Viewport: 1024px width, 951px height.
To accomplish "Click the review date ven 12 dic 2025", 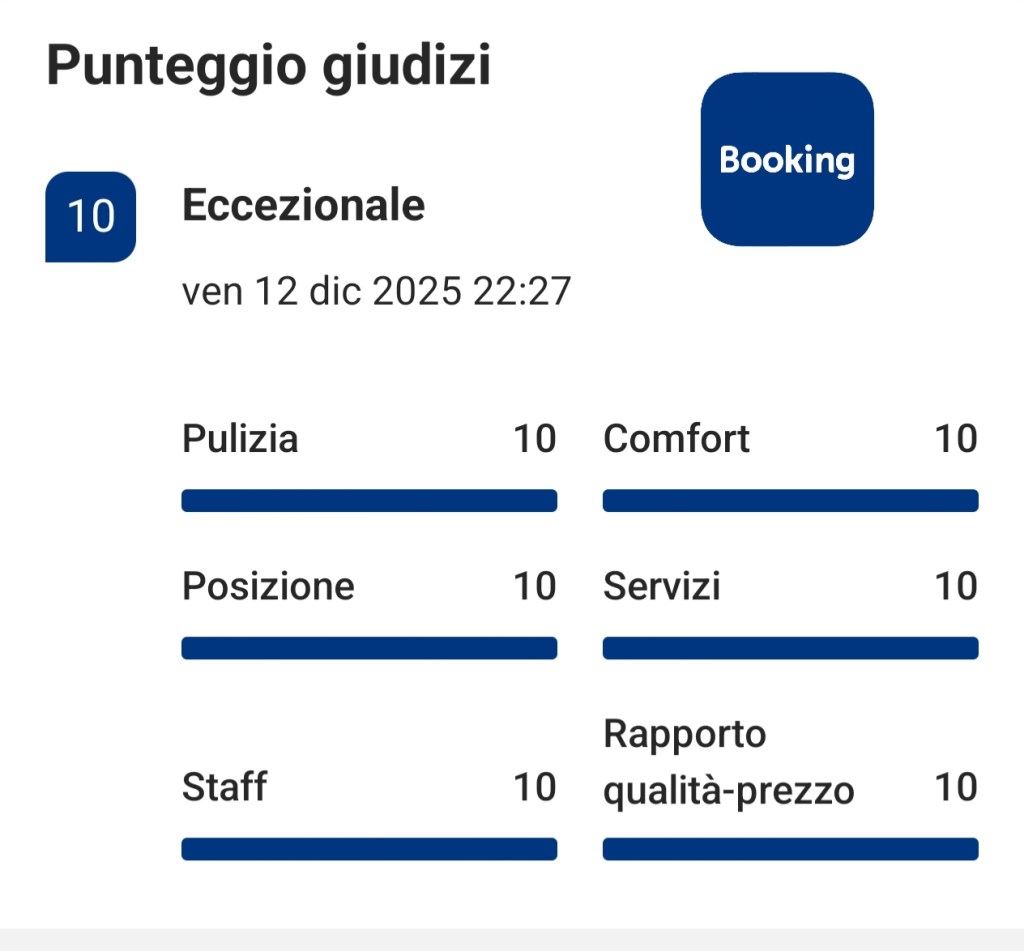I will (376, 291).
